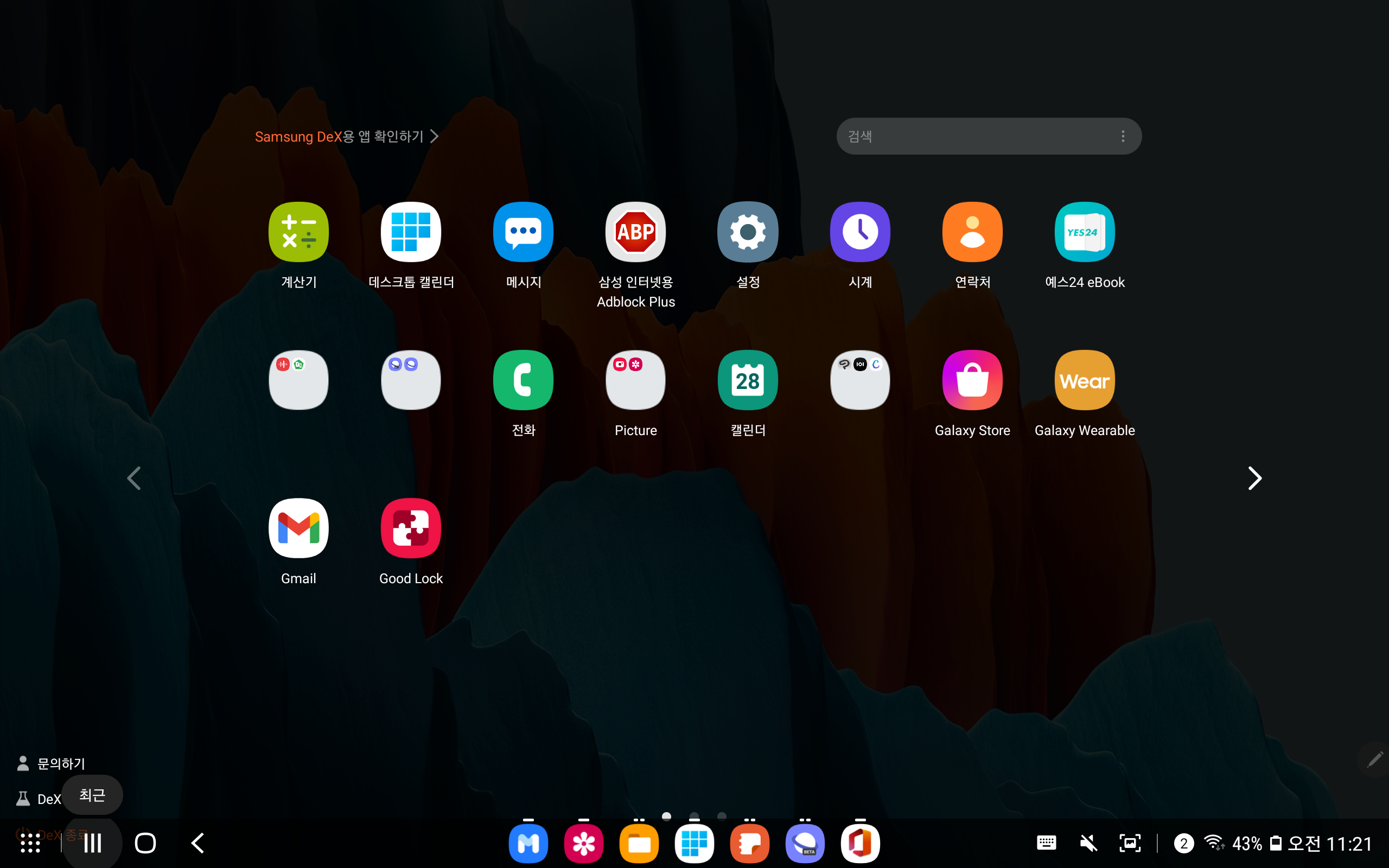Viewport: 1389px width, 868px height.
Task: Go to previous app page arrow
Action: 133,477
